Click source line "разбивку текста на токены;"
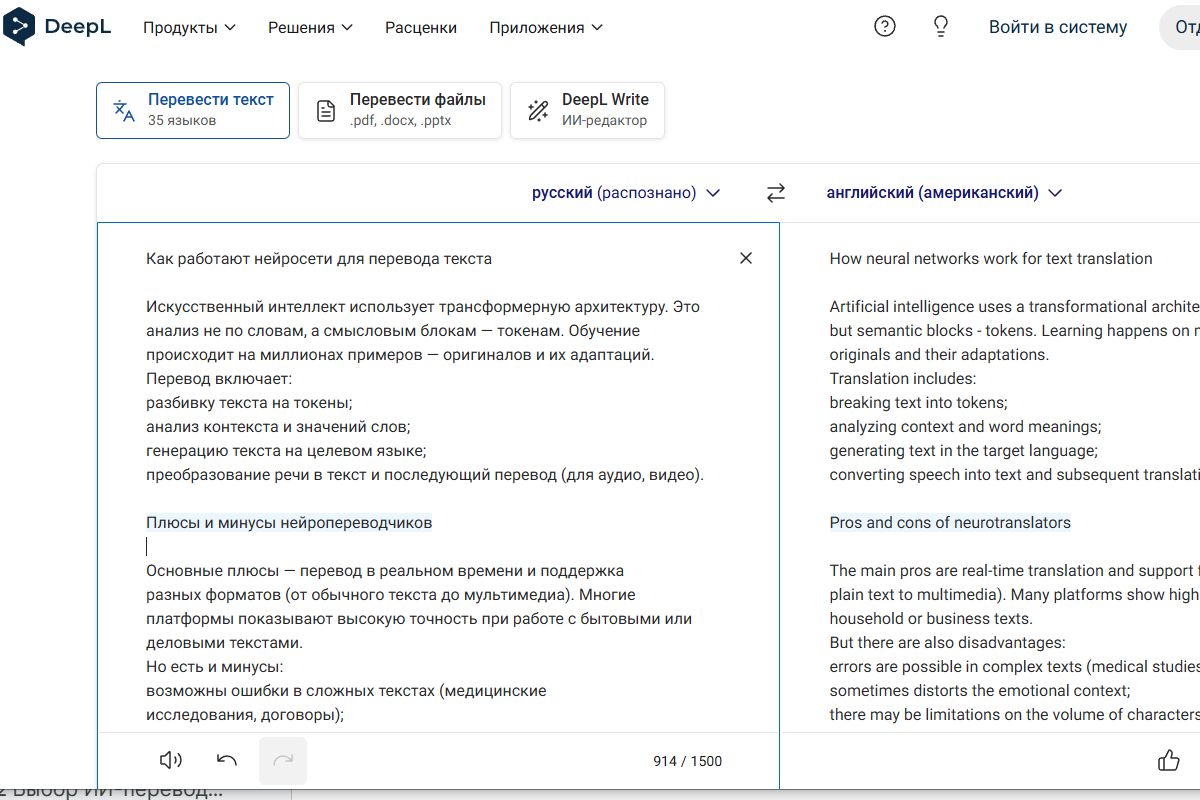Viewport: 1200px width, 800px height. 250,403
